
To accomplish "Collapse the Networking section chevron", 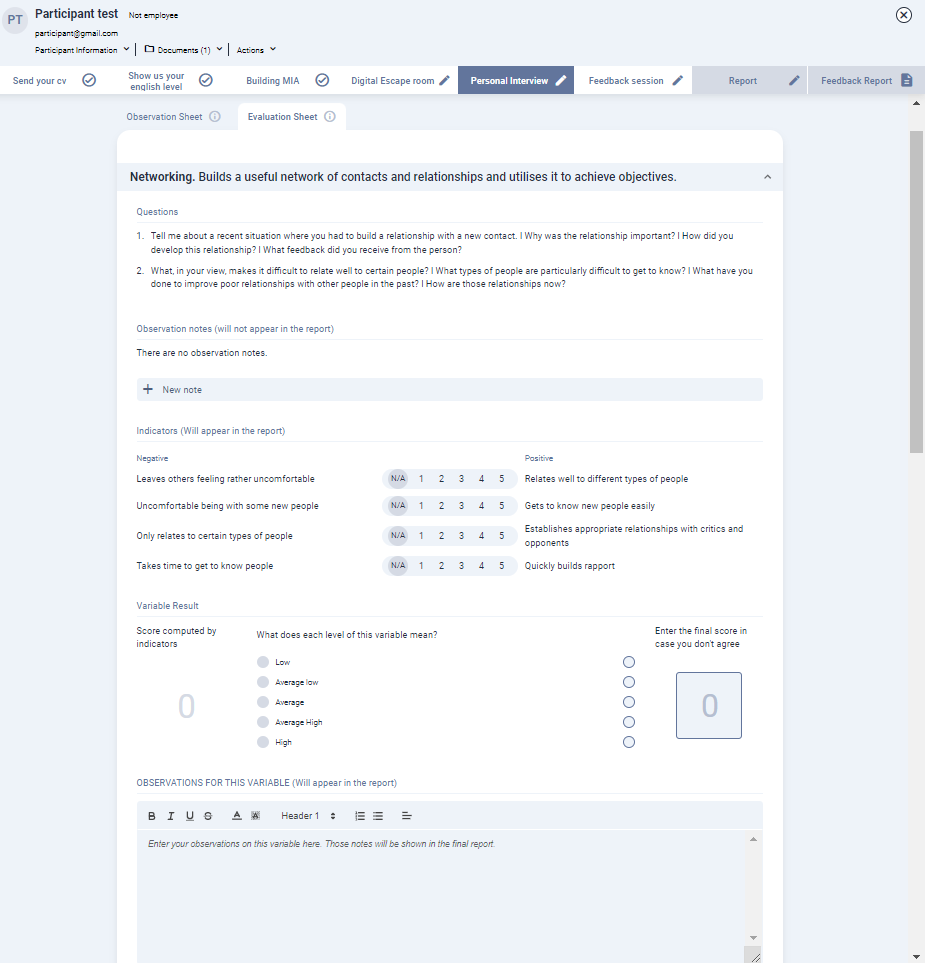I will 767,177.
